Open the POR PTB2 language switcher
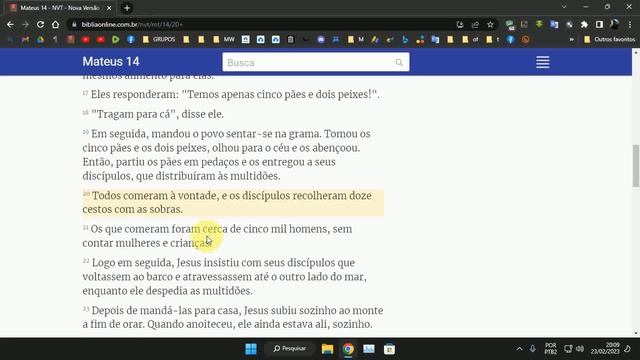The height and width of the screenshot is (360, 640). [551, 349]
